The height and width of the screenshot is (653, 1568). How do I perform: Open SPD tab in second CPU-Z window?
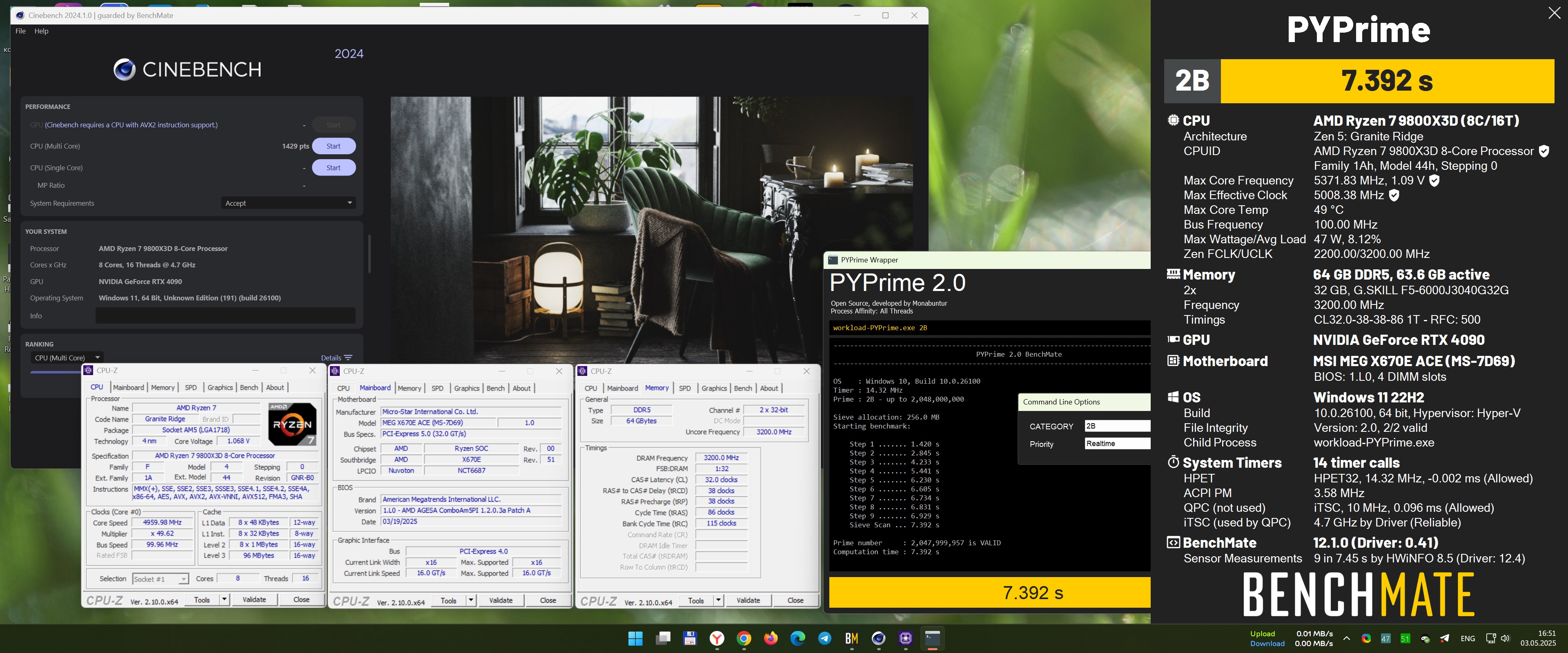pyautogui.click(x=437, y=388)
